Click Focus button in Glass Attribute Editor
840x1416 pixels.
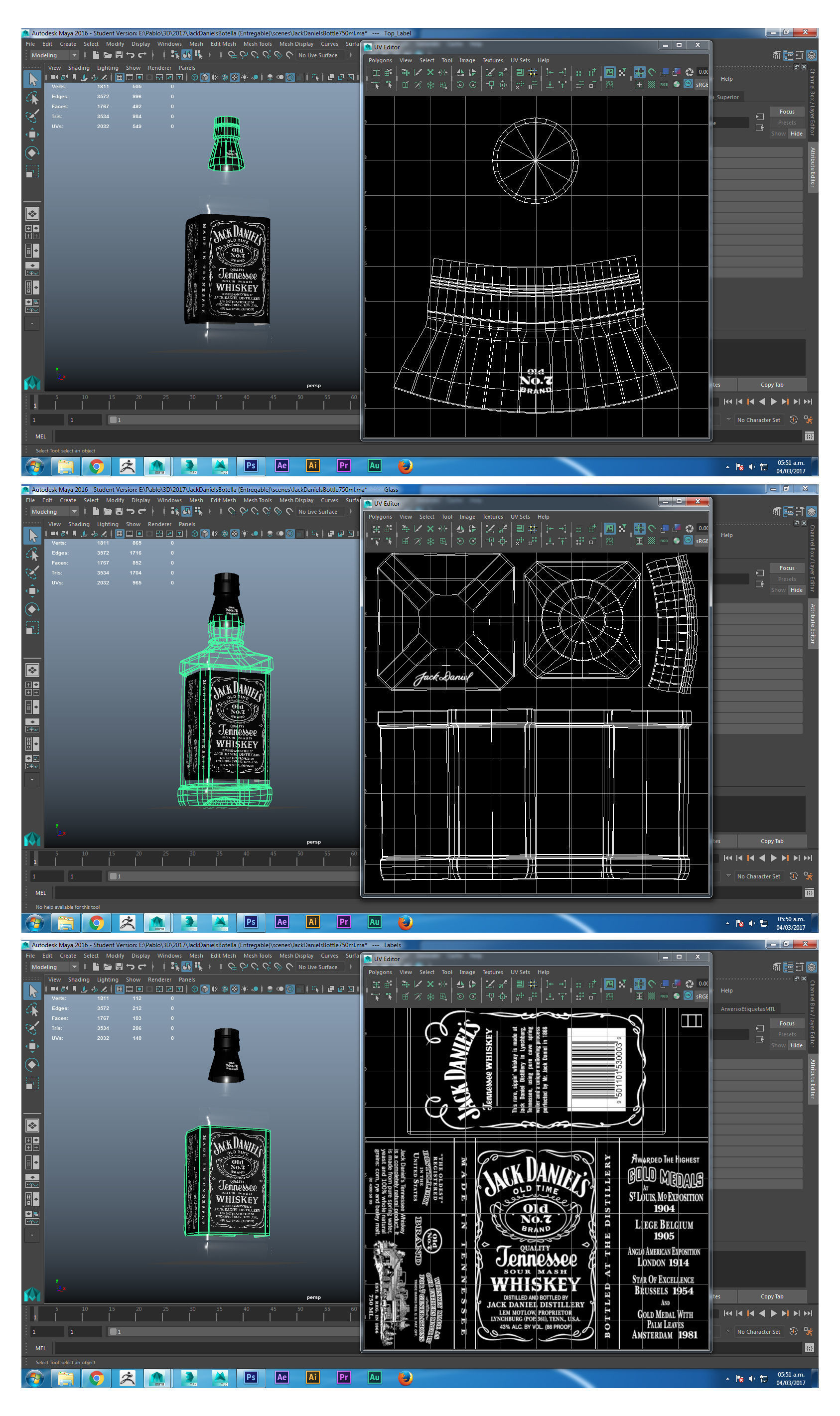pyautogui.click(x=787, y=567)
